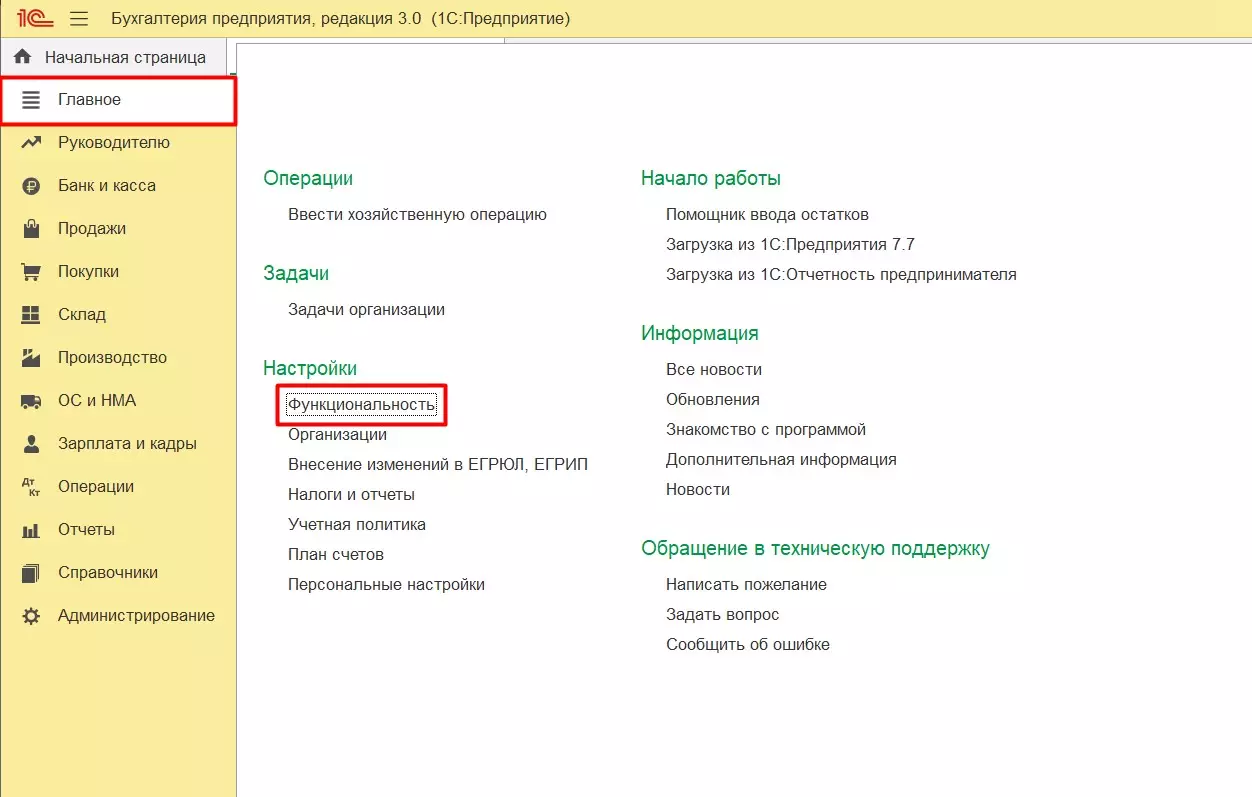The image size is (1252, 797).
Task: Click the gear icon for Администрирование
Action: (x=31, y=616)
